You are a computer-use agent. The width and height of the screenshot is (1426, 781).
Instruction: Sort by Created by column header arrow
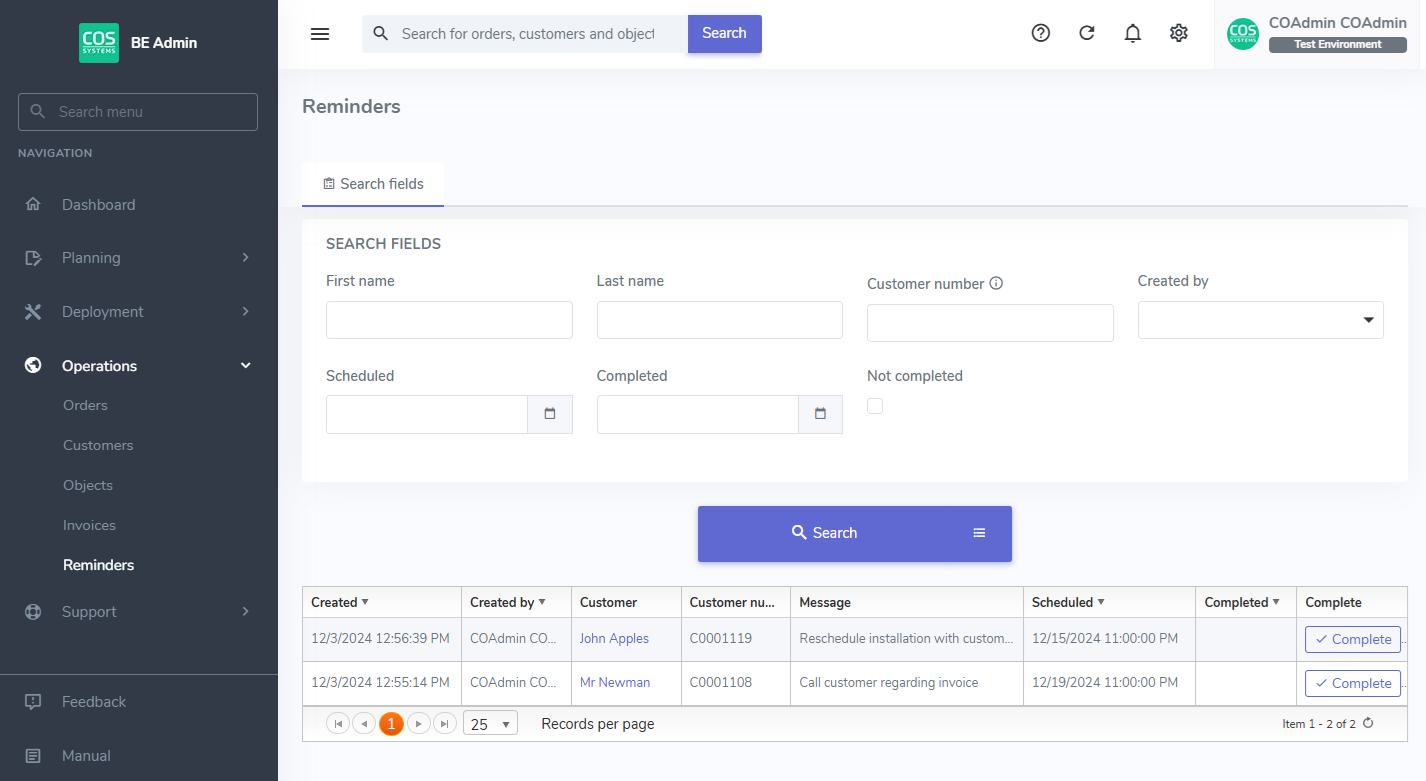tap(542, 602)
